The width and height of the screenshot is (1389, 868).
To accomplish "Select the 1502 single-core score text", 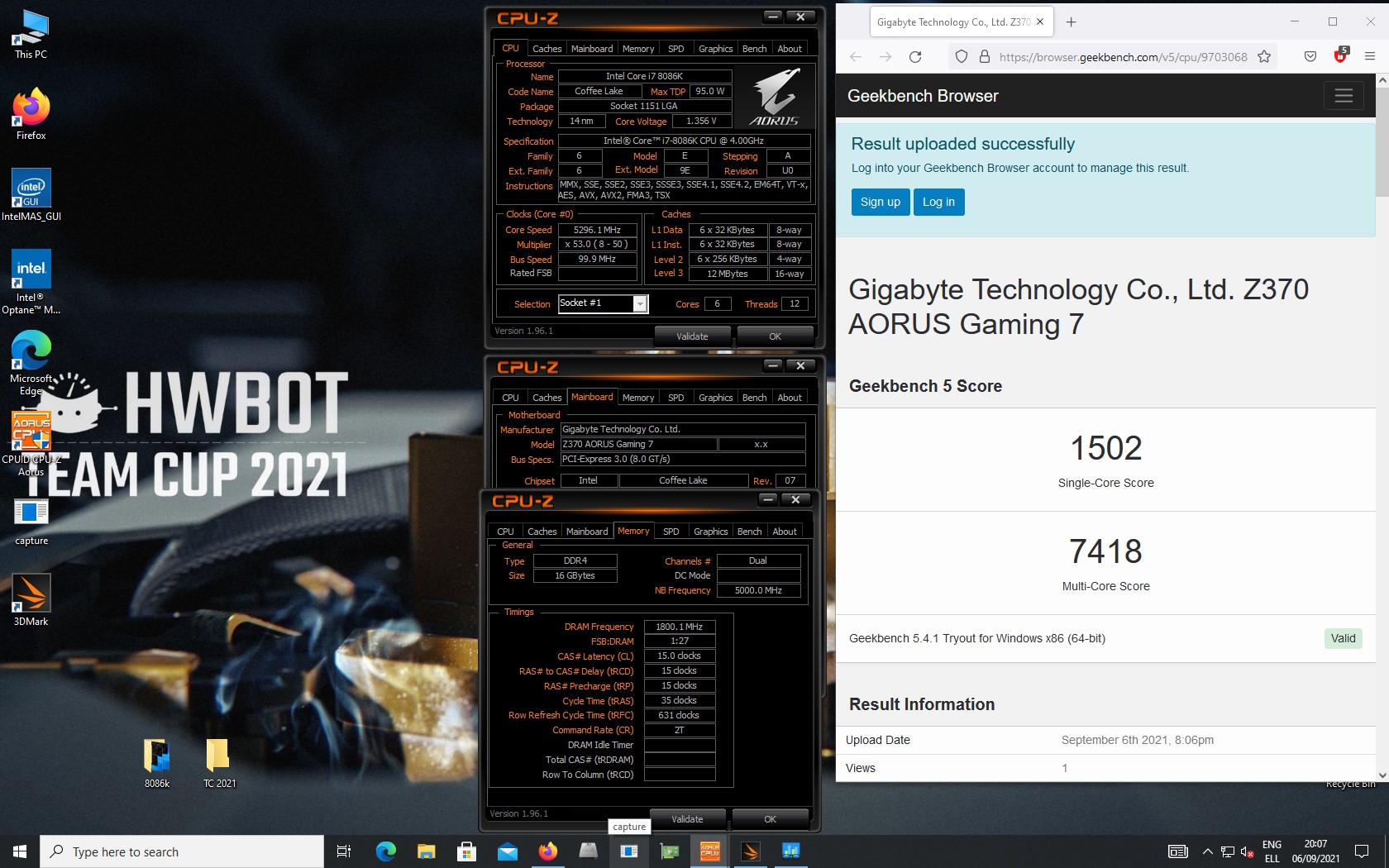I will [1105, 448].
